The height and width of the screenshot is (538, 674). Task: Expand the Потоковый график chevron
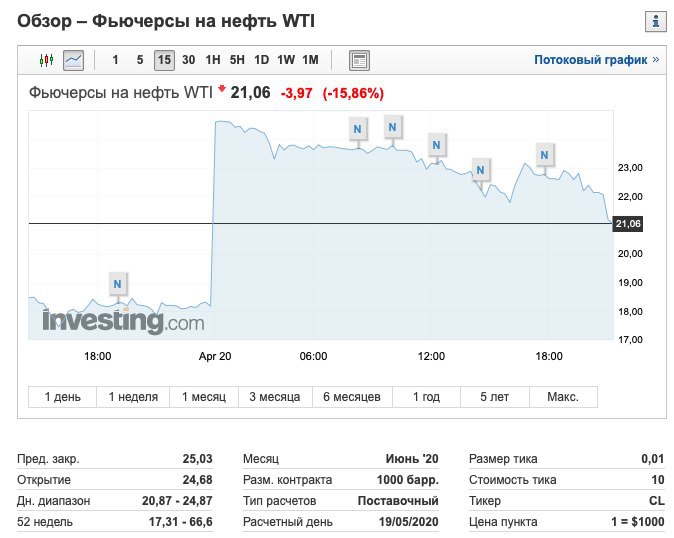coord(656,60)
